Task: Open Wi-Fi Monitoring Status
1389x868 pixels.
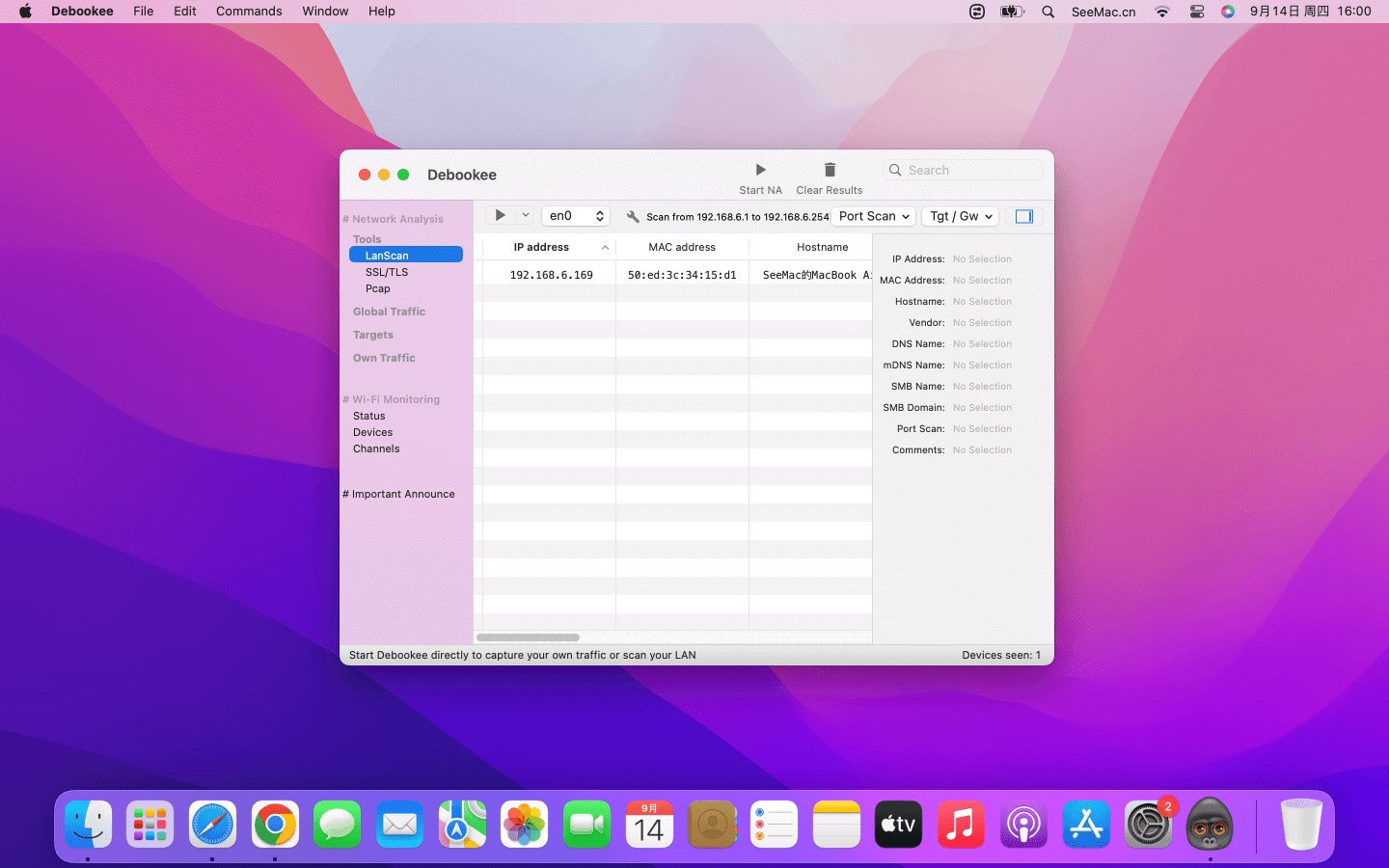Action: 369,416
